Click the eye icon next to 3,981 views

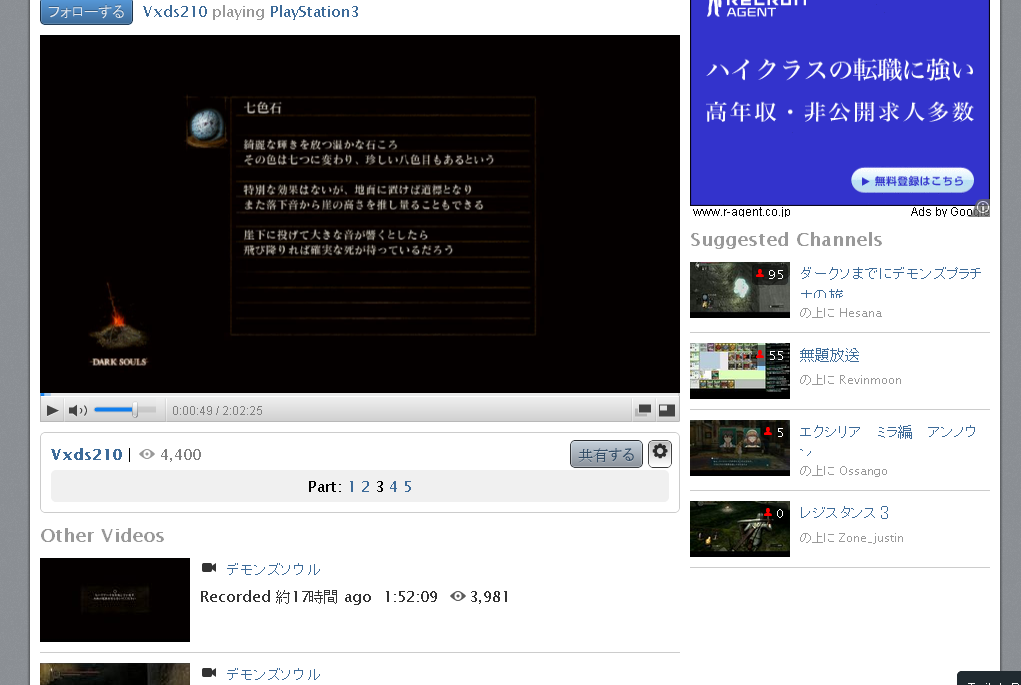coord(458,596)
